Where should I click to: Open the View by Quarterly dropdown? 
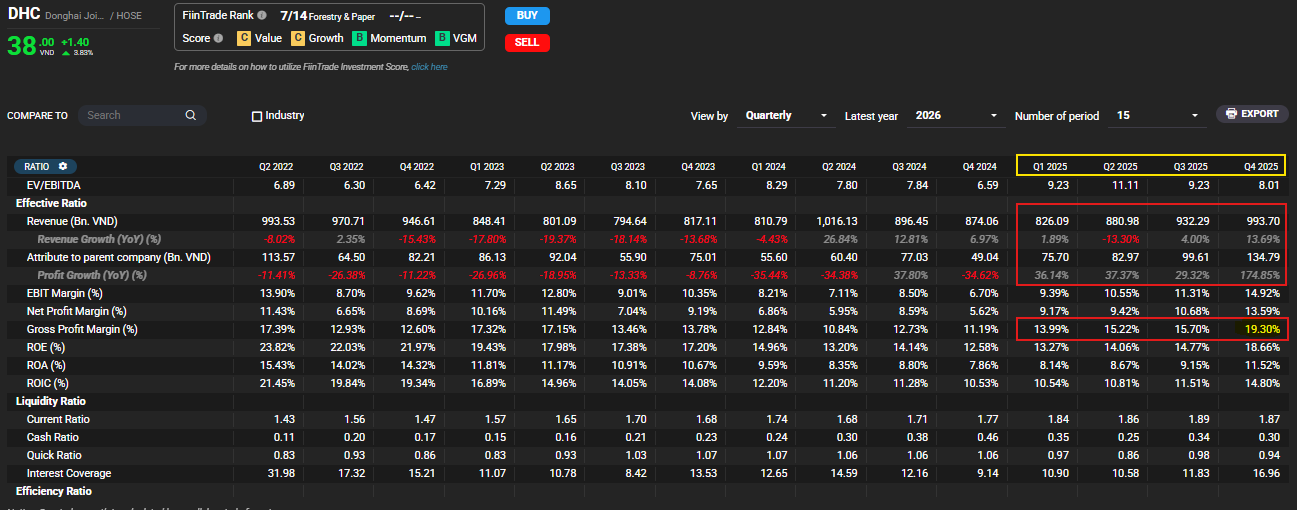click(786, 116)
